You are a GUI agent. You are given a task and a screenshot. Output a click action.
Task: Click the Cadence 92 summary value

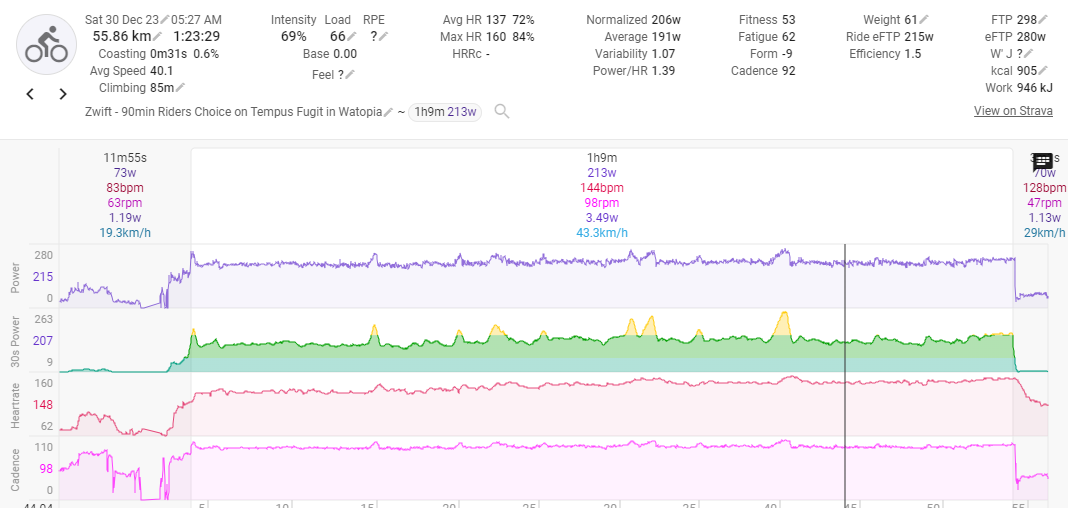(789, 71)
